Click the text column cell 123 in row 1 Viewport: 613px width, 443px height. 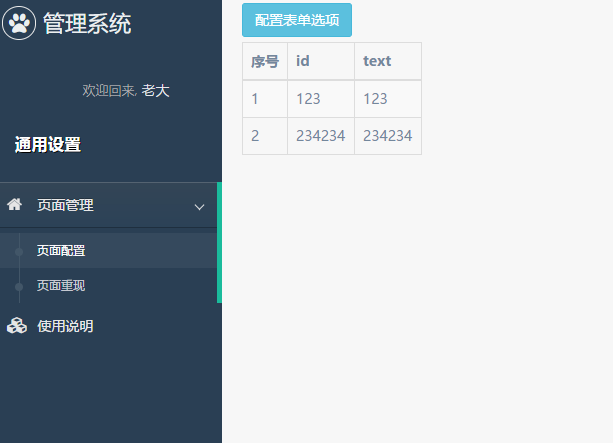pyautogui.click(x=388, y=99)
